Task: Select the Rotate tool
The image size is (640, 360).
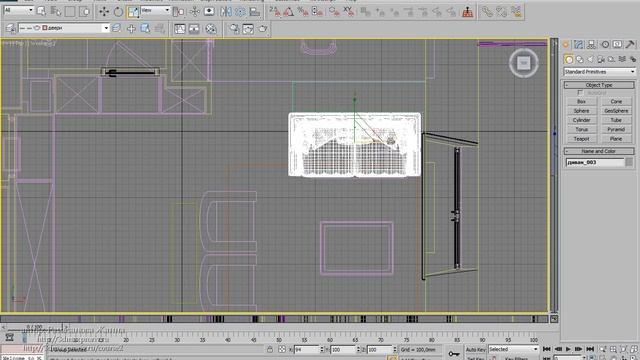Action: (x=118, y=12)
